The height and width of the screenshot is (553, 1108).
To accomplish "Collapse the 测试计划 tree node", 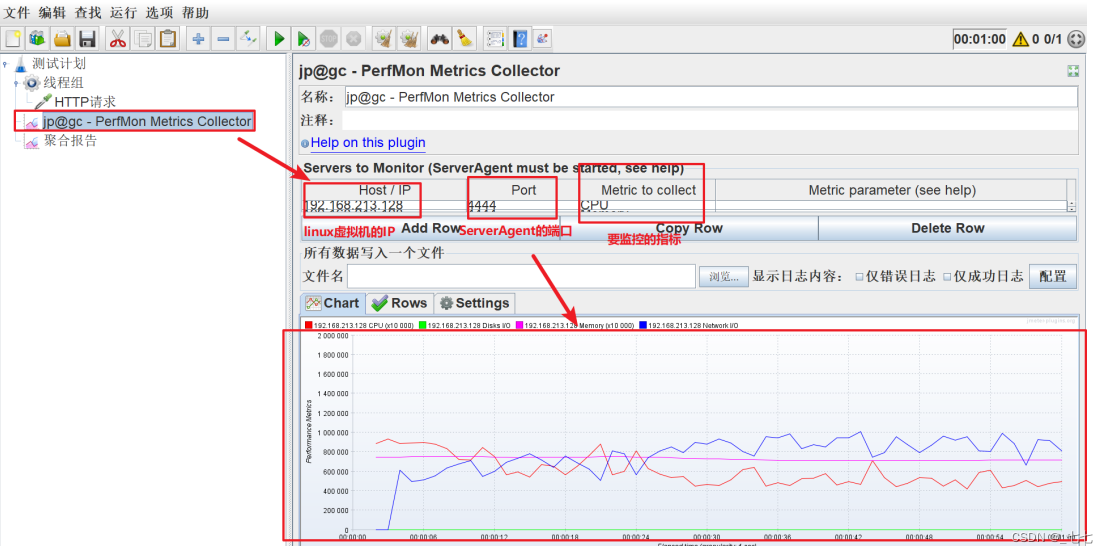I will coord(5,64).
